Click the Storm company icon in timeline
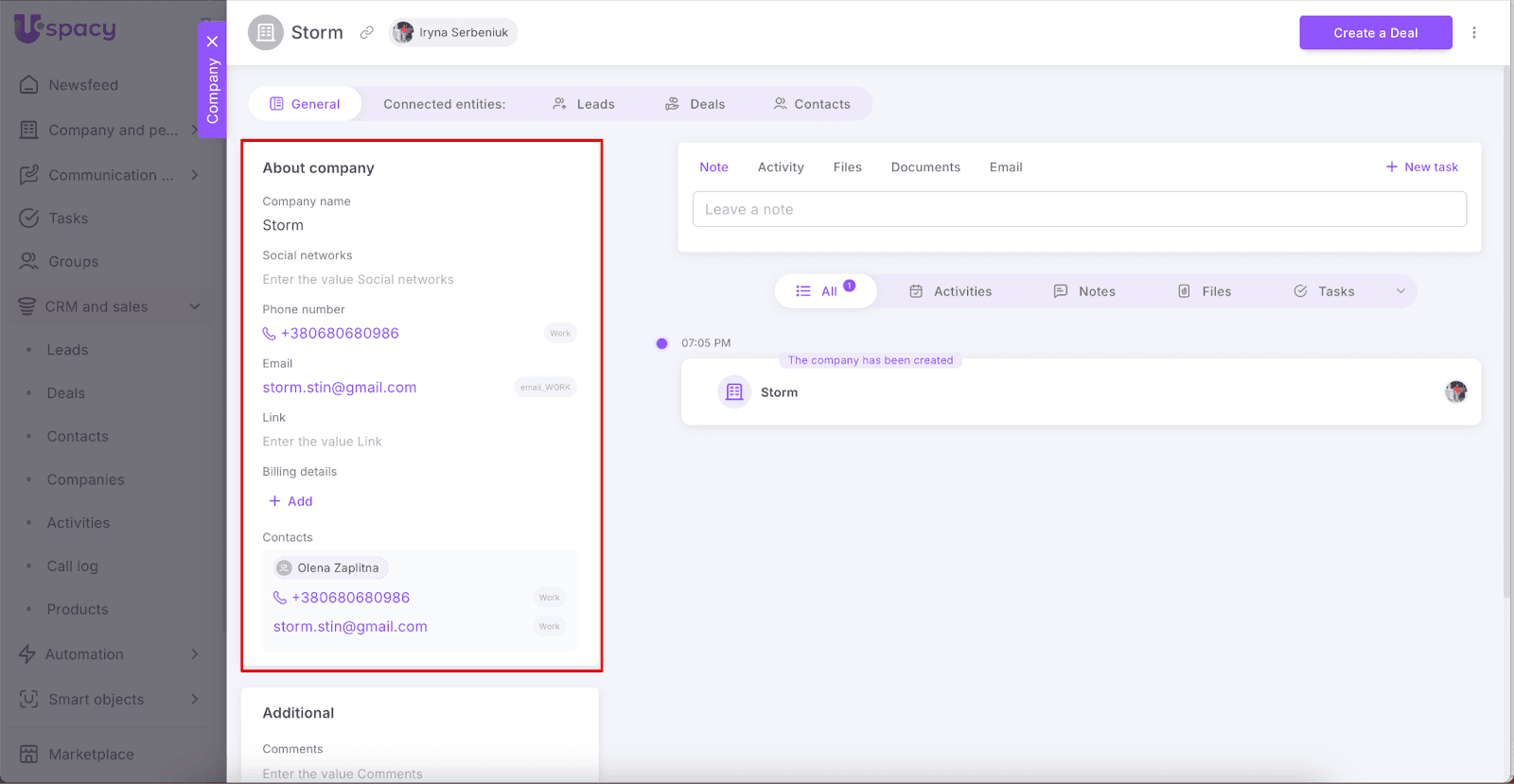The width and height of the screenshot is (1514, 784). point(734,392)
